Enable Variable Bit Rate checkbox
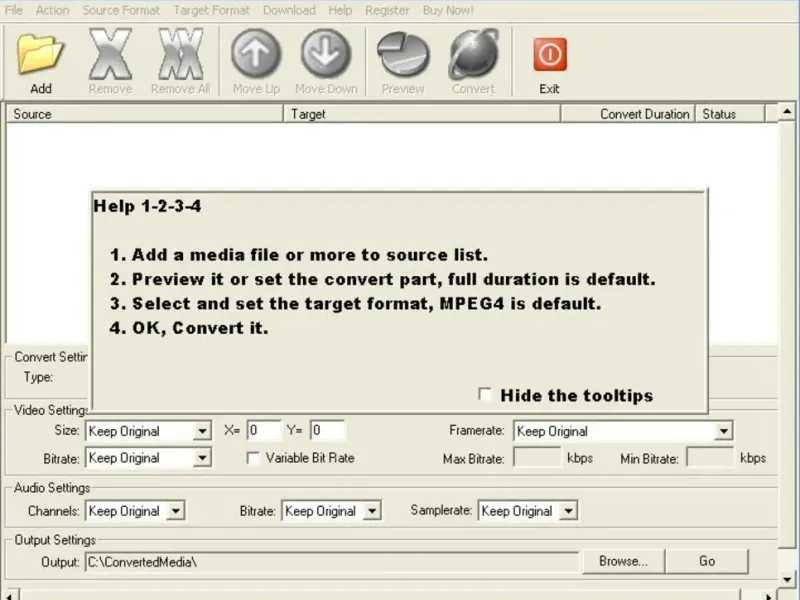Image resolution: width=800 pixels, height=600 pixels. (x=253, y=458)
